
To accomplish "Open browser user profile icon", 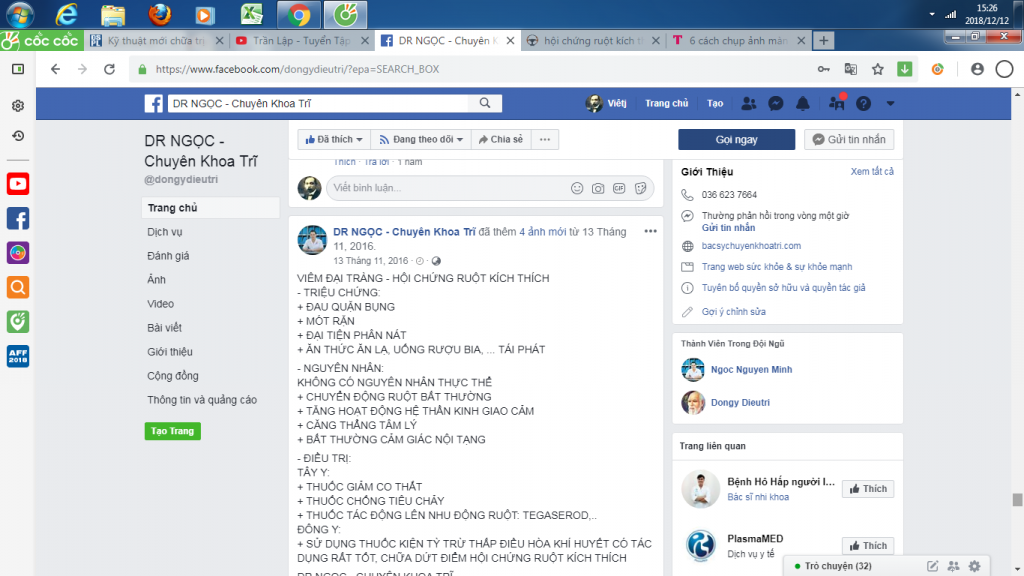I will (x=977, y=69).
